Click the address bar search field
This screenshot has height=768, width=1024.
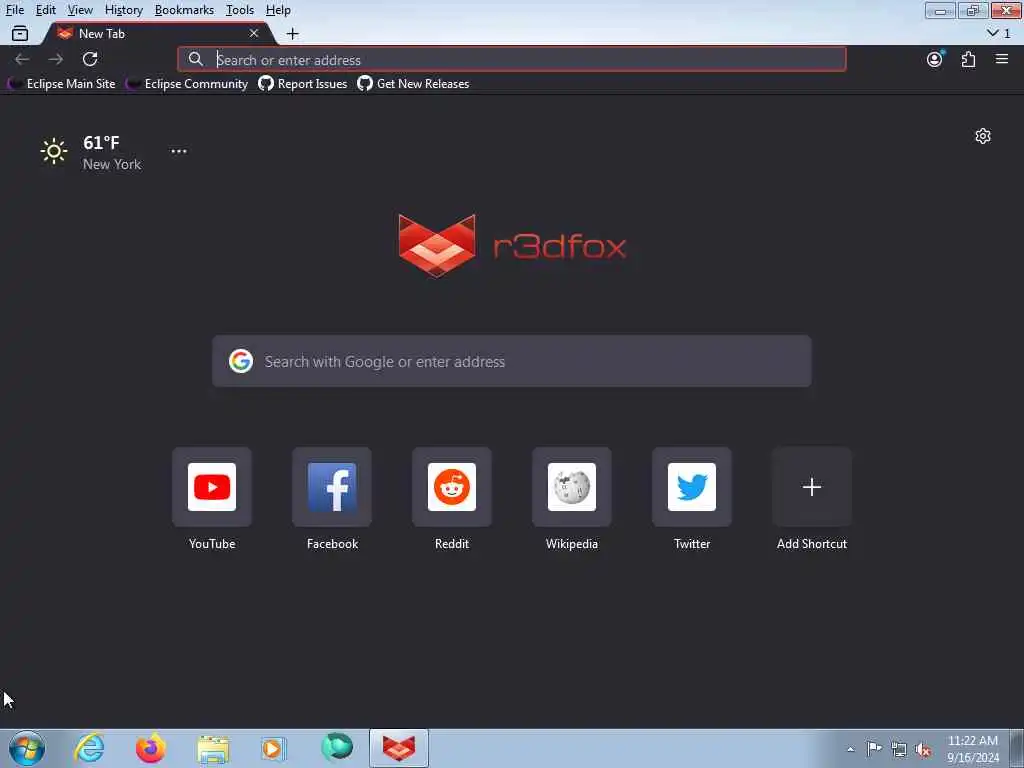511,59
